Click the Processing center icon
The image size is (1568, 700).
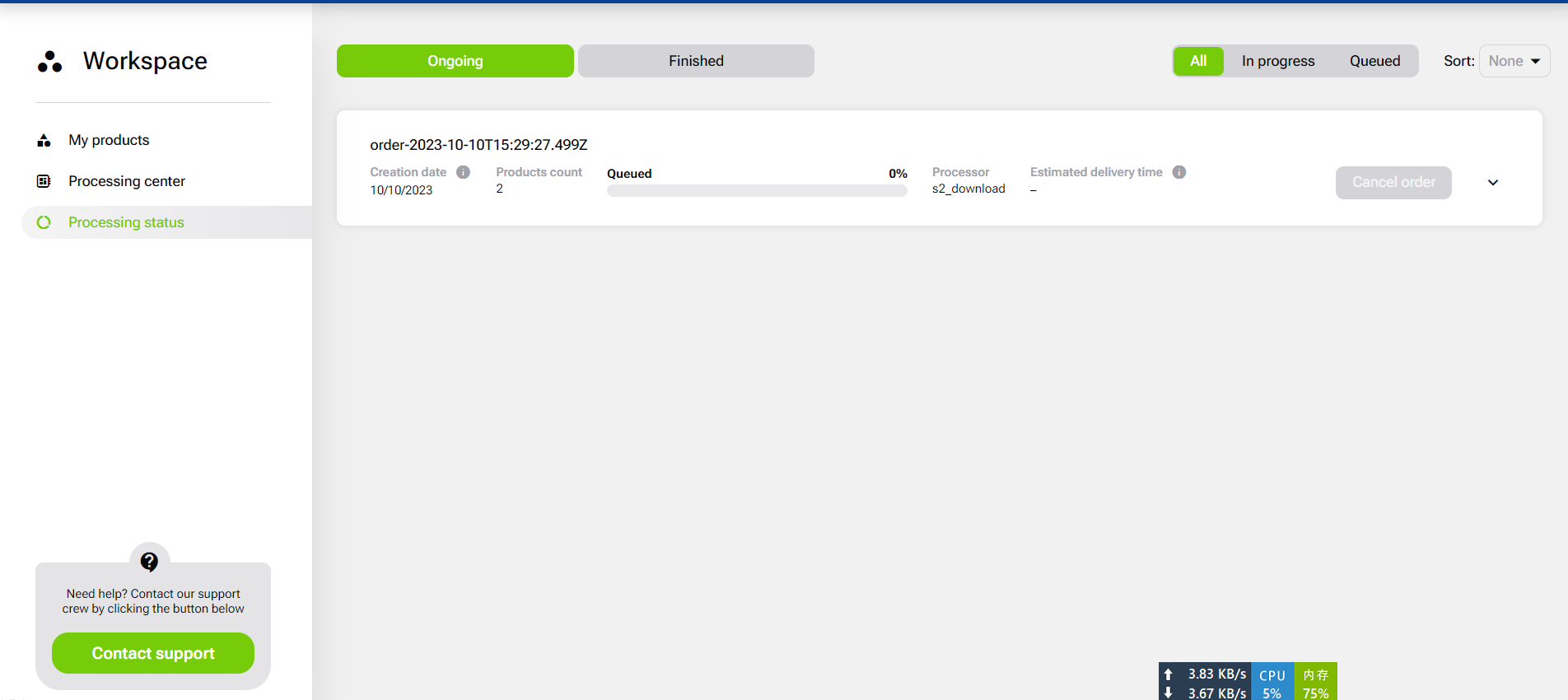point(44,181)
